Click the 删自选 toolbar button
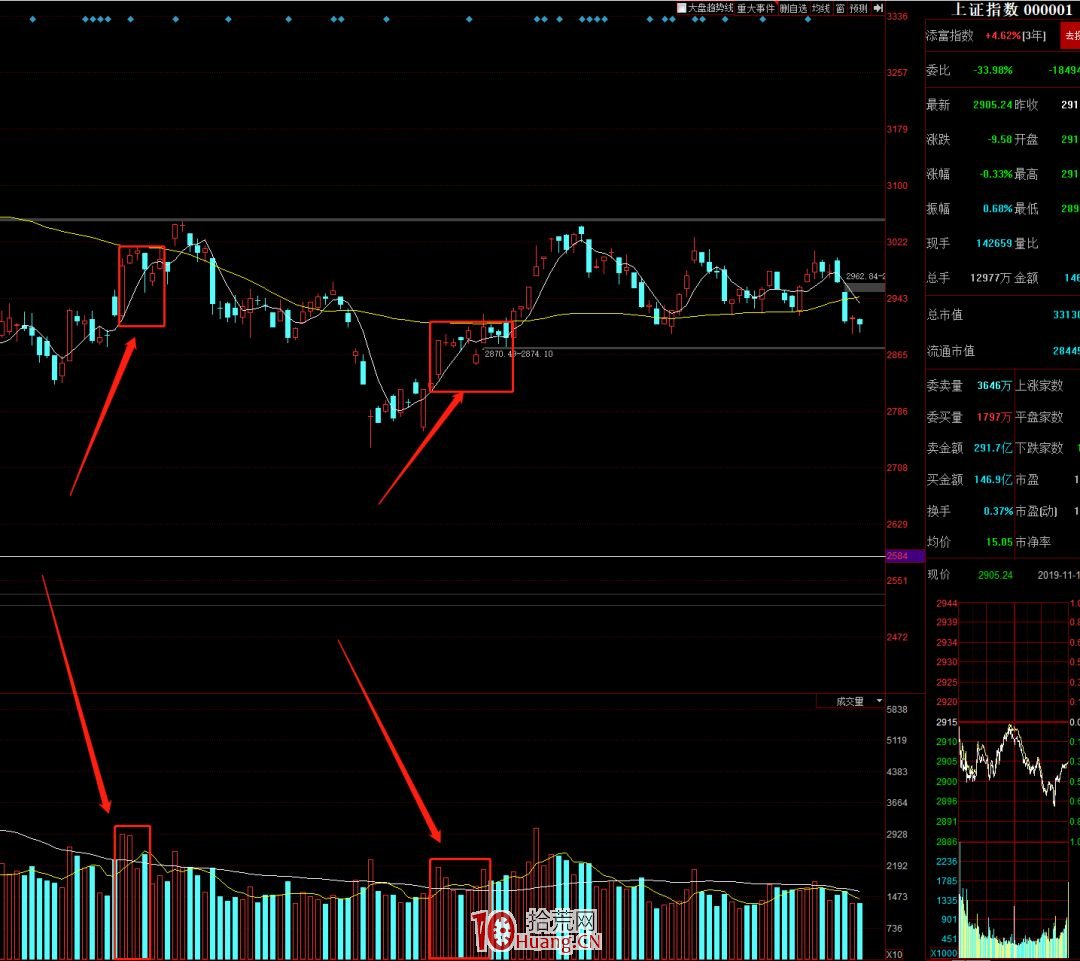 [793, 8]
